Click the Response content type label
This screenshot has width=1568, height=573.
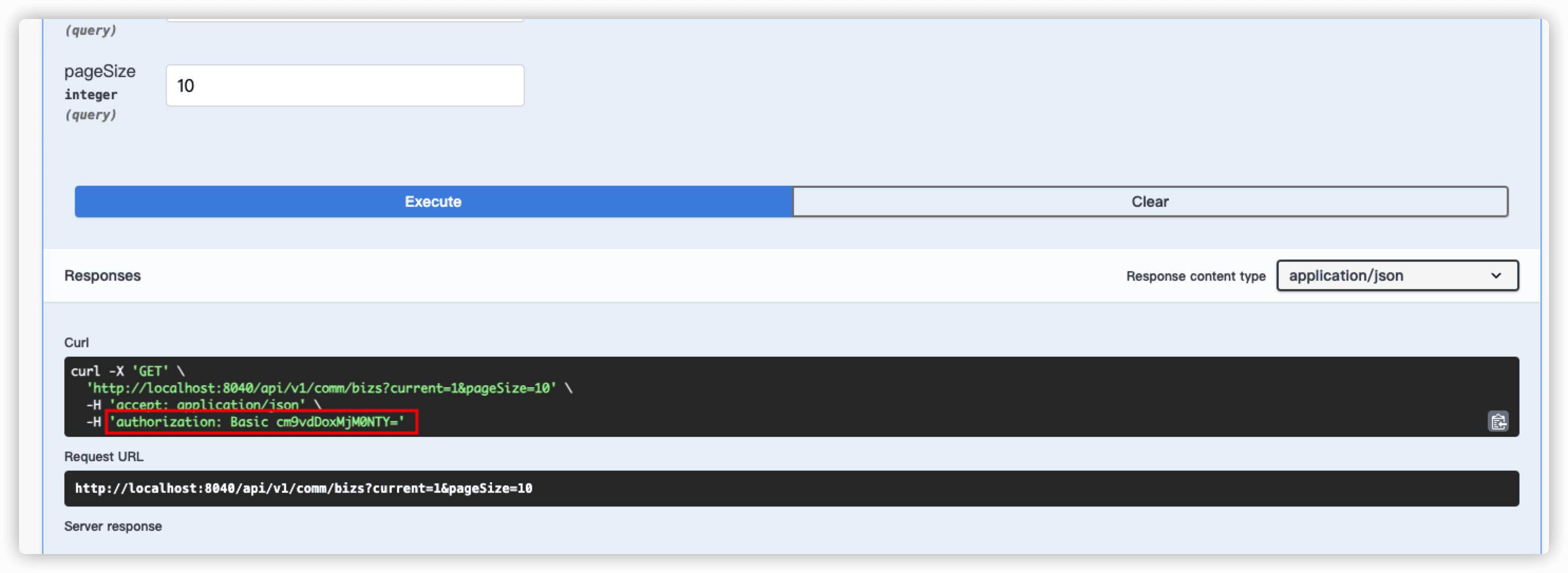point(1195,276)
